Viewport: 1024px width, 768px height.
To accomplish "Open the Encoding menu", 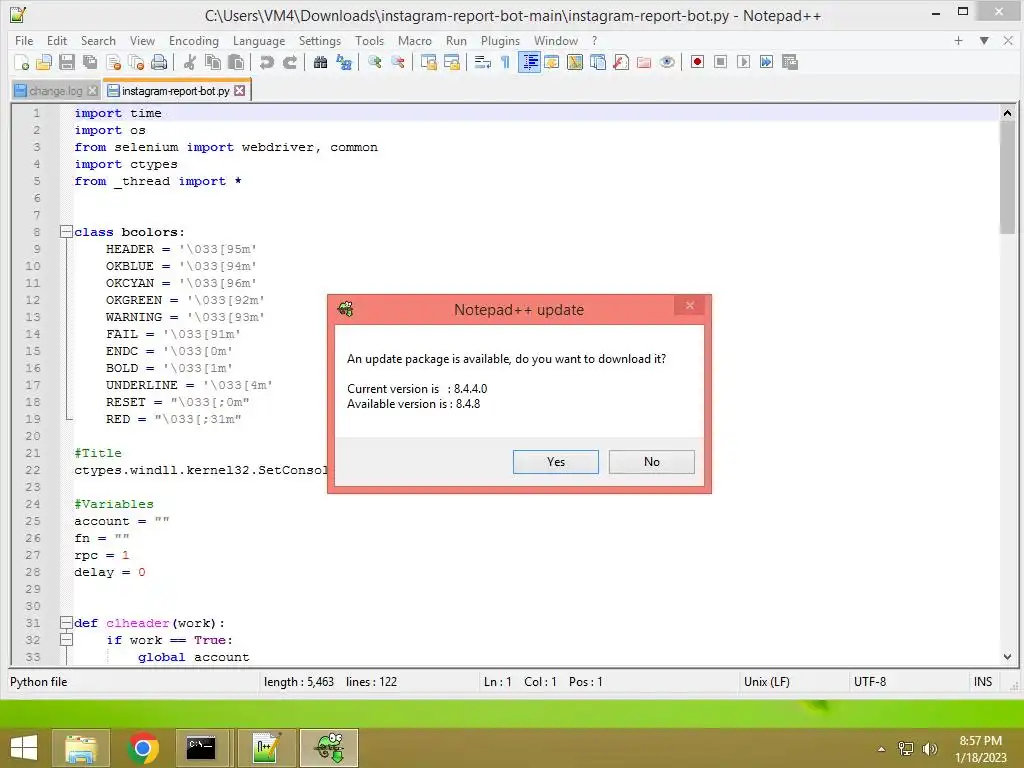I will pos(193,40).
